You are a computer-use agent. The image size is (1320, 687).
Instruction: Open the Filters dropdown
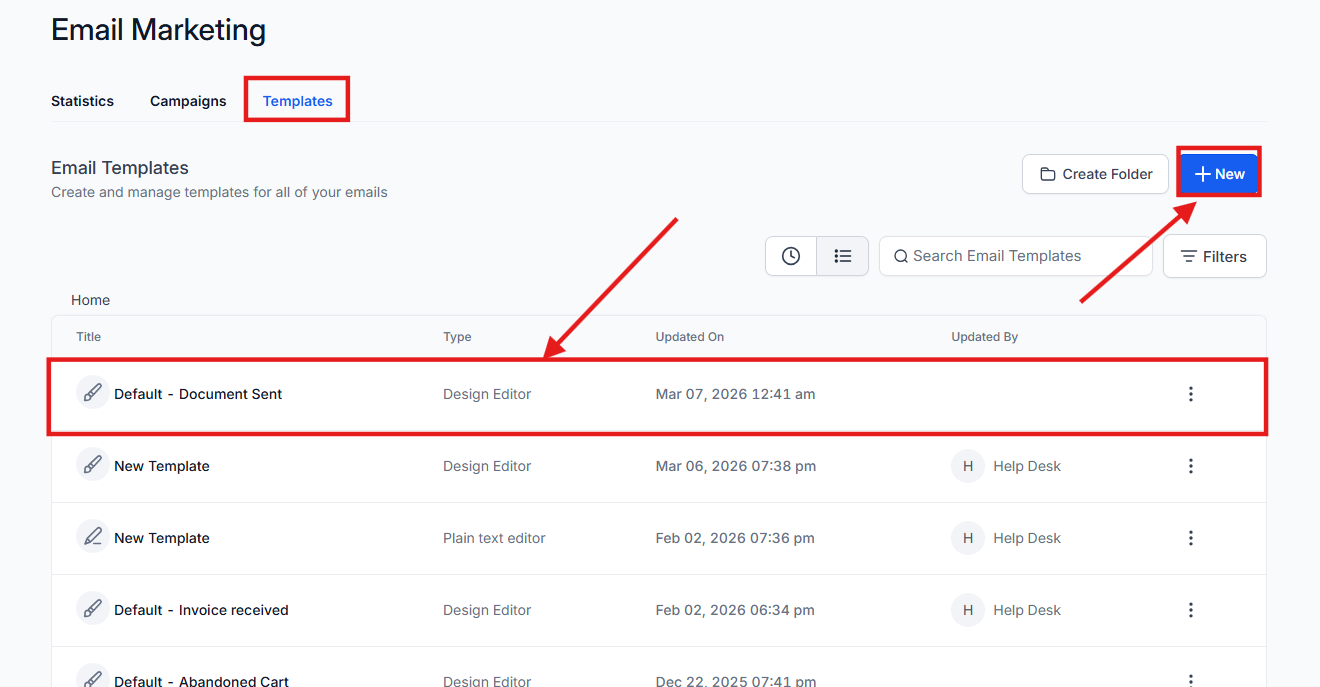point(1214,257)
